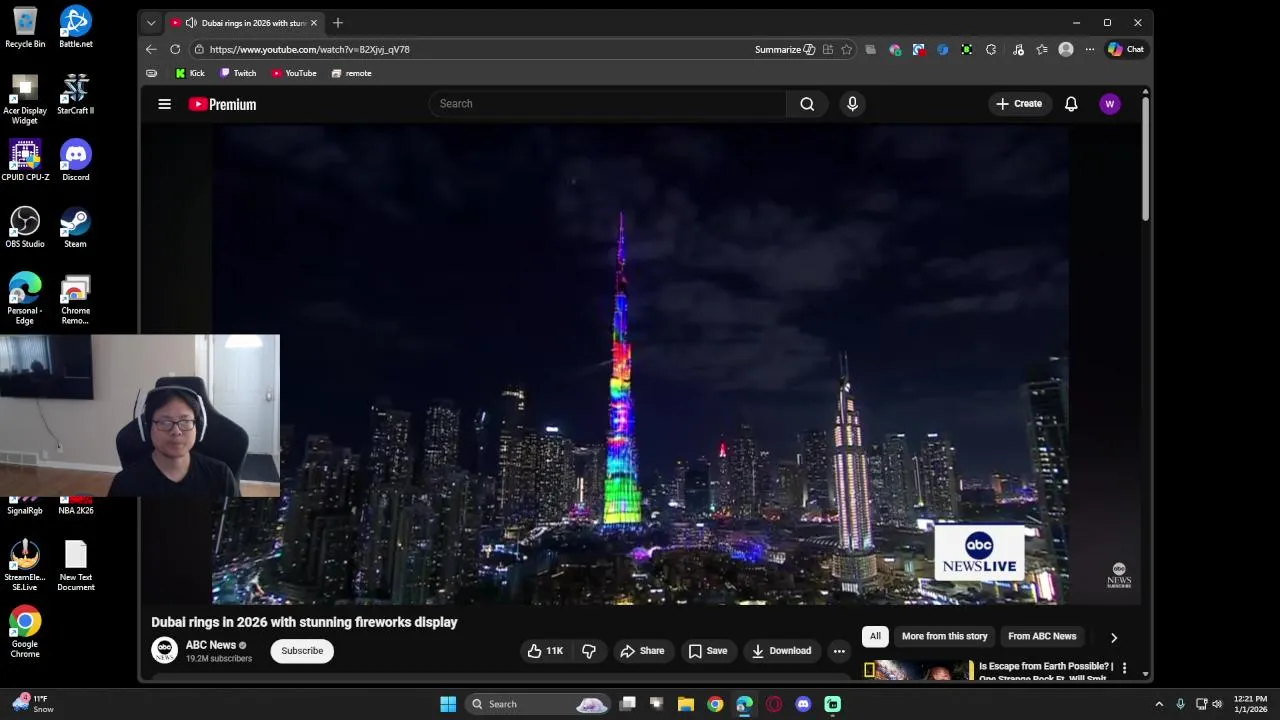Mute the tab using speaker icon
This screenshot has height=720, width=1280.
click(191, 22)
